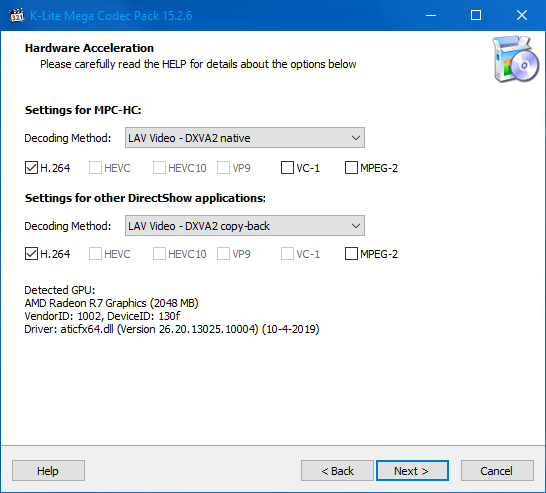Image resolution: width=546 pixels, height=493 pixels.
Task: Maximize the K-Lite installer window
Action: 476,15
